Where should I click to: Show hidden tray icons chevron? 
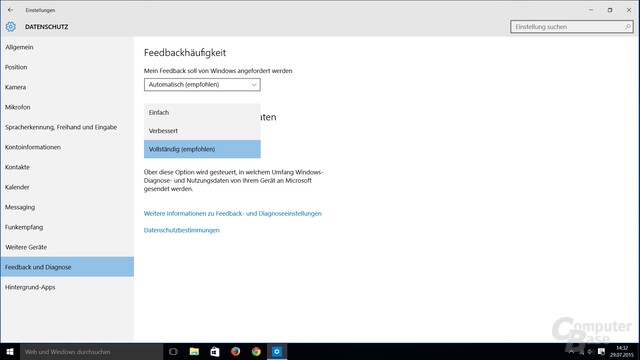pos(571,352)
